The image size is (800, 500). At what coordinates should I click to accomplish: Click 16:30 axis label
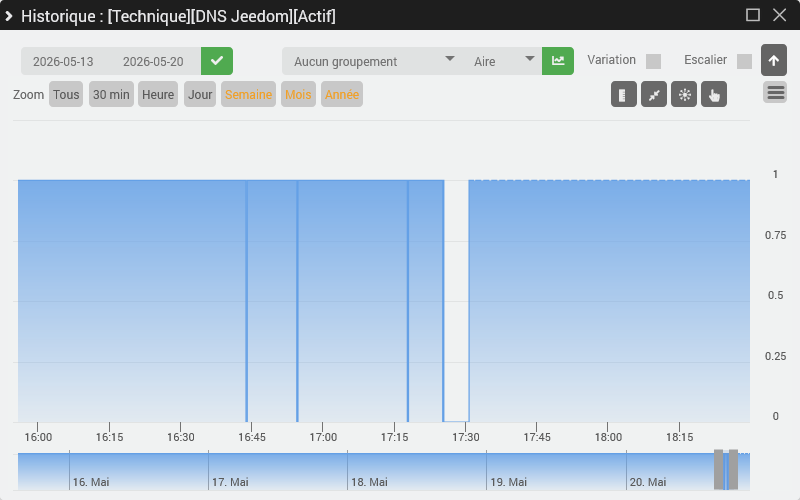tap(181, 437)
